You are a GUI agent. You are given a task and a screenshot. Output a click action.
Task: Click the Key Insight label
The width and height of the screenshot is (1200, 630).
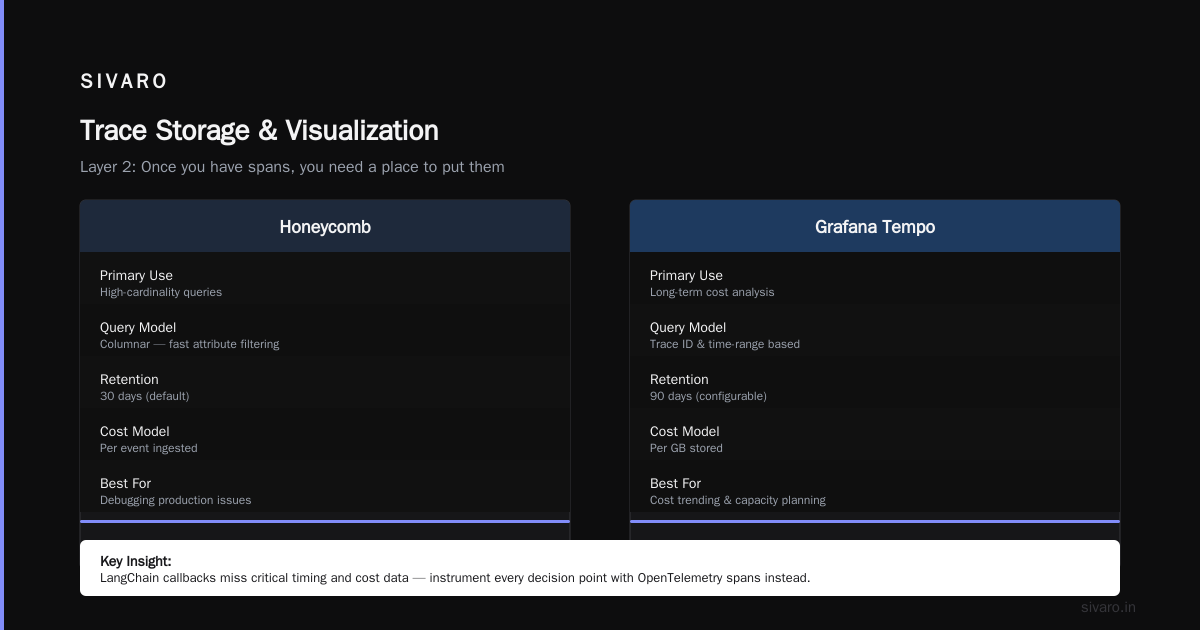pyautogui.click(x=136, y=561)
